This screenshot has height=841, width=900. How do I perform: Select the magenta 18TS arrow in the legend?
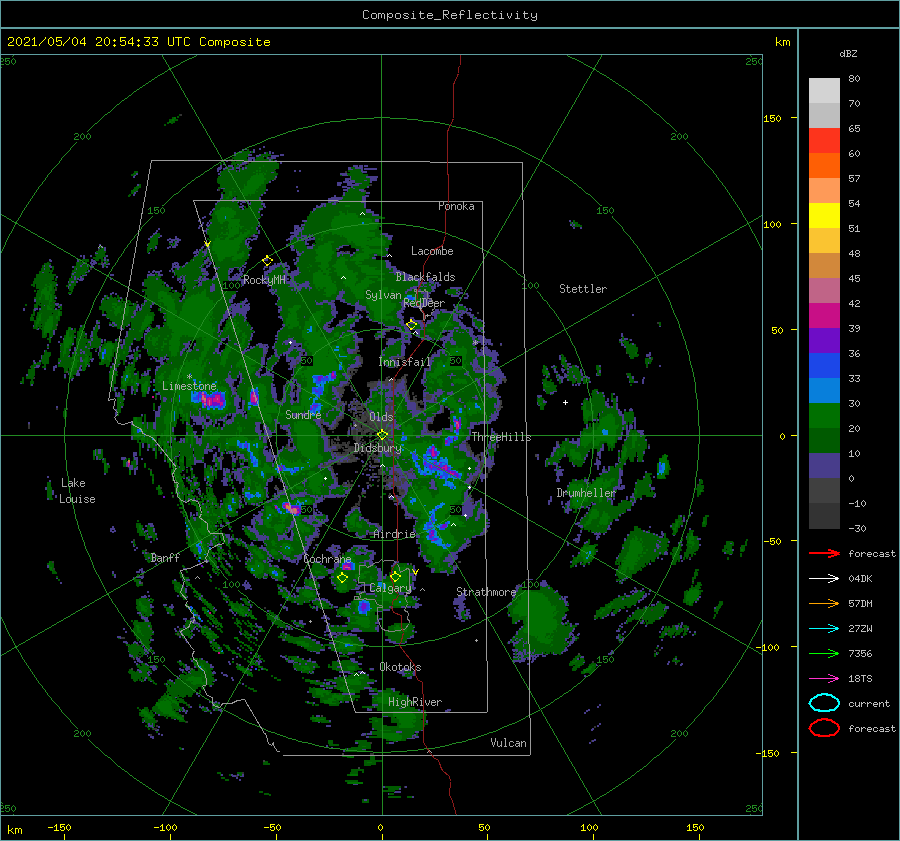pos(824,679)
